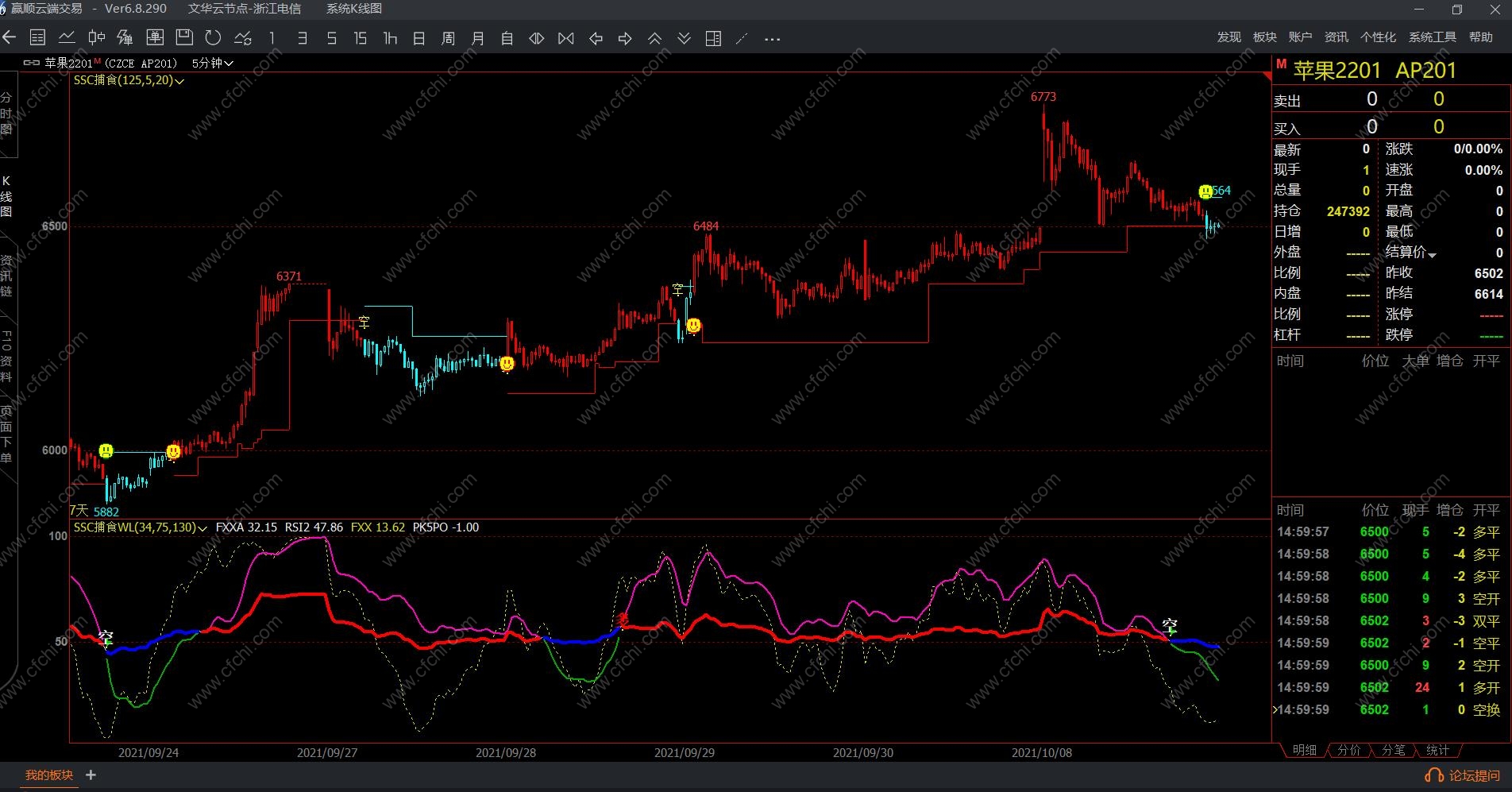This screenshot has height=792, width=1512.
Task: Click the chain link icon beside 苹果2201
Action: tap(32, 63)
